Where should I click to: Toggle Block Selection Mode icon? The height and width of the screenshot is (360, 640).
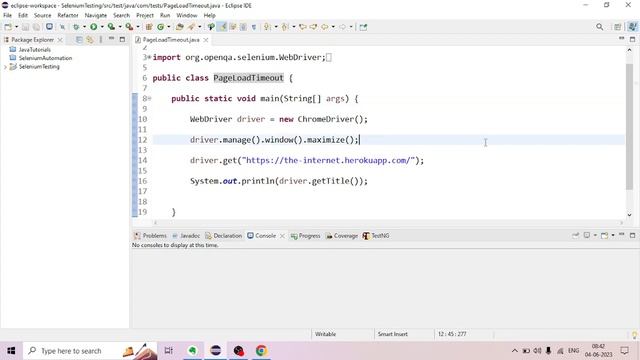click(243, 27)
